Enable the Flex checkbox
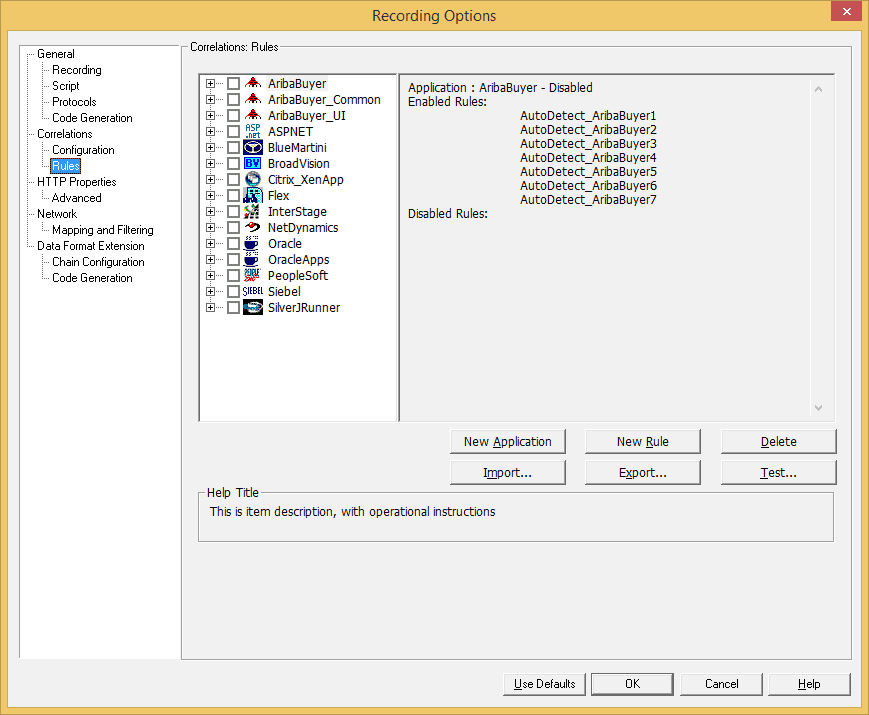 pyautogui.click(x=233, y=196)
